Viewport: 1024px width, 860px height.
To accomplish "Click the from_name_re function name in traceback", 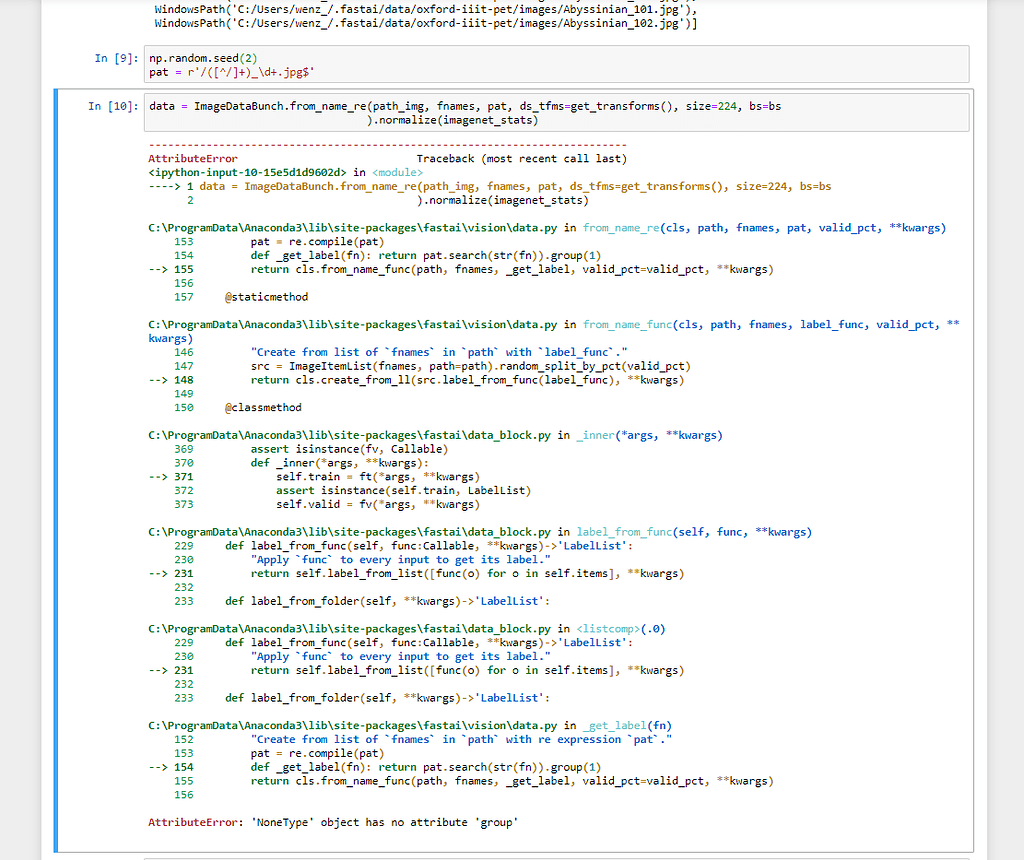I will tap(621, 228).
